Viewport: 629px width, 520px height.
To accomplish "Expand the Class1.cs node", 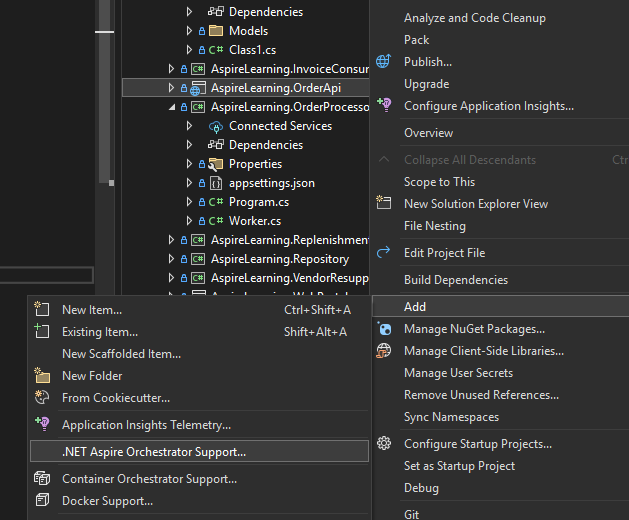I will [x=189, y=50].
